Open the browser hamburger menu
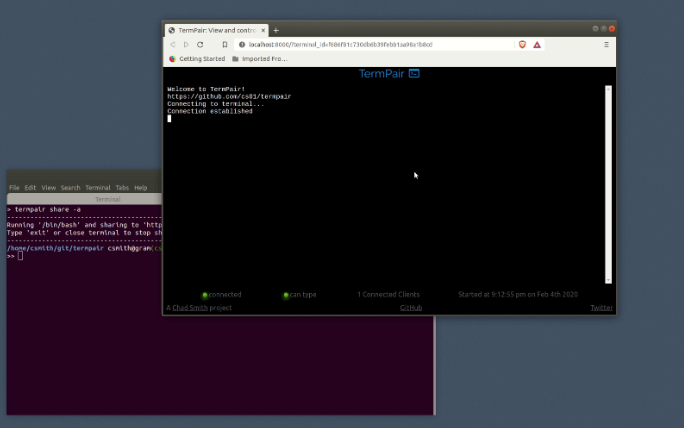This screenshot has height=428, width=684. pyautogui.click(x=606, y=45)
